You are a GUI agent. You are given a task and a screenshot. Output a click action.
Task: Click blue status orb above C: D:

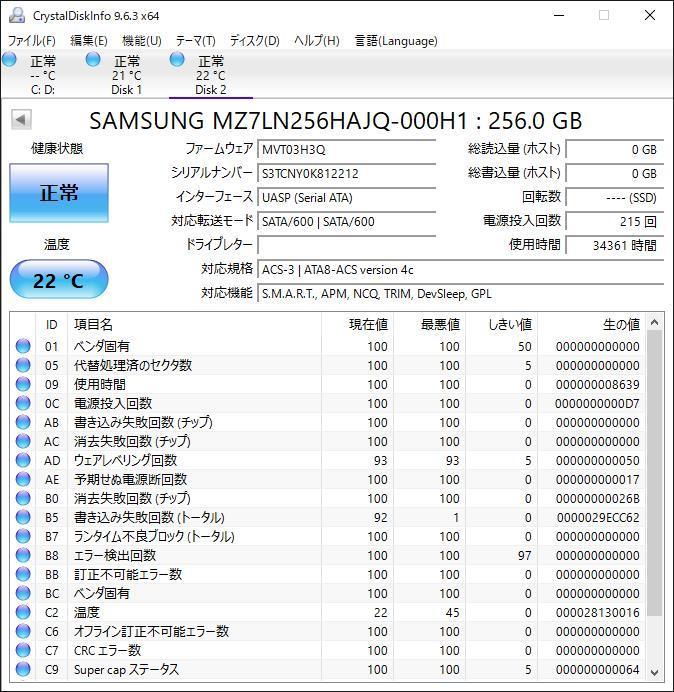click(x=9, y=59)
